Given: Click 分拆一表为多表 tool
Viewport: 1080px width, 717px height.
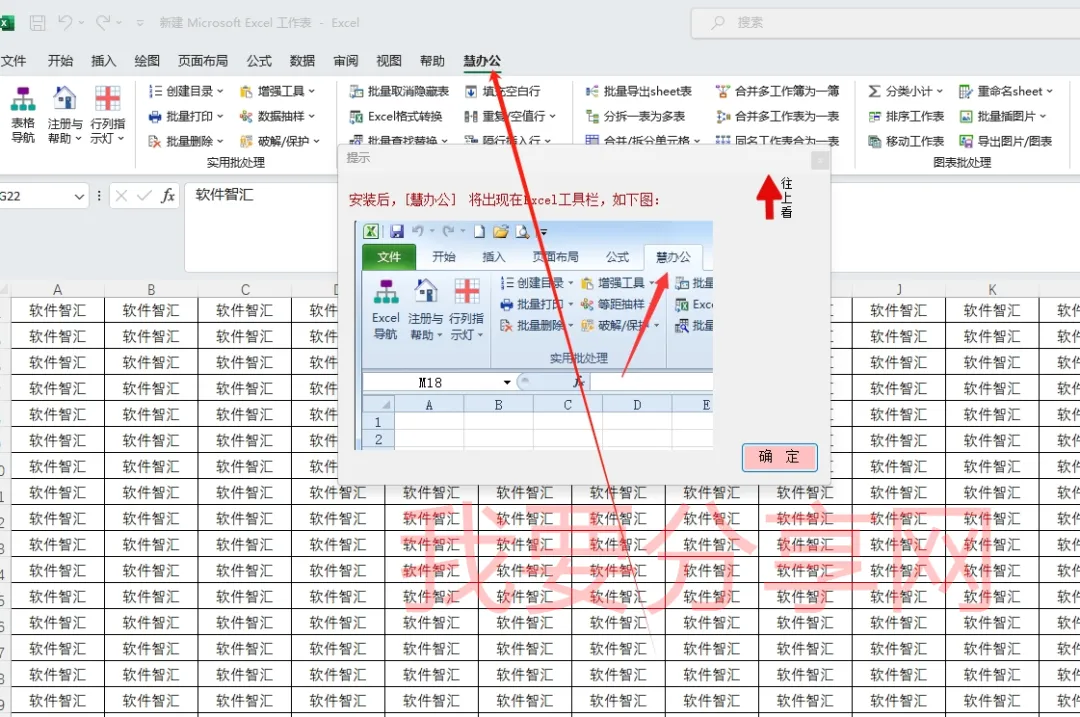Looking at the screenshot, I should coord(635,116).
